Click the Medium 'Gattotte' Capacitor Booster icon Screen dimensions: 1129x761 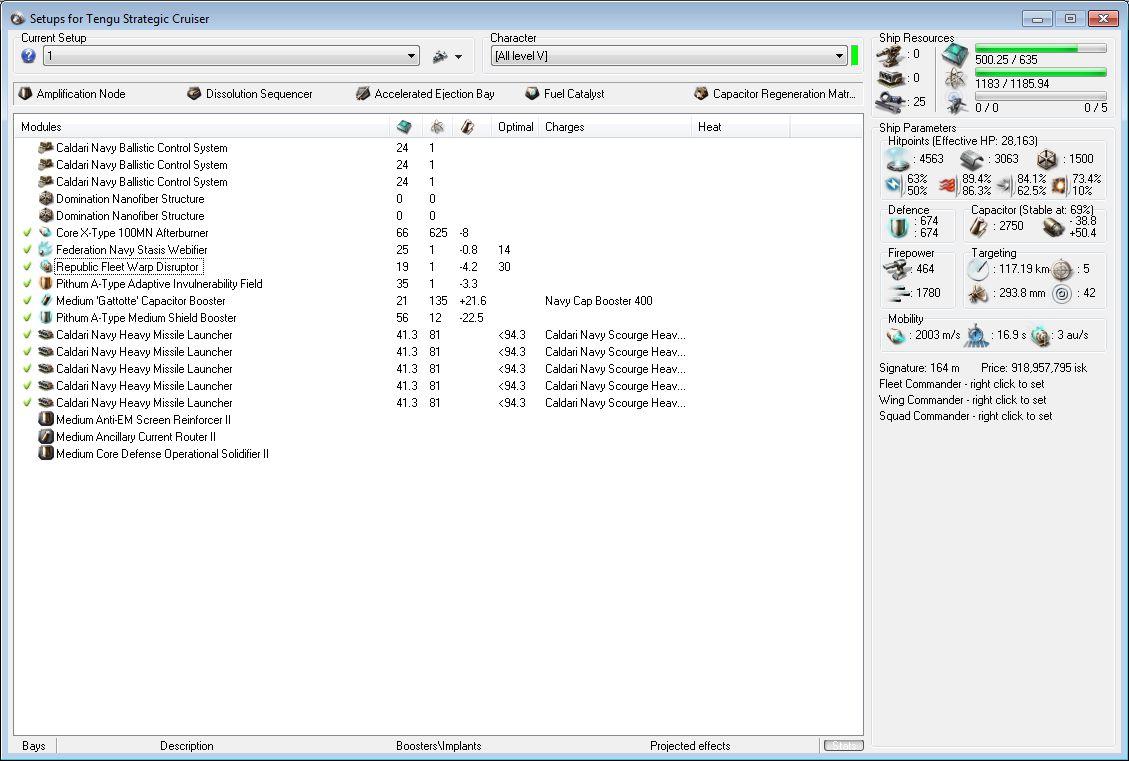coord(46,301)
